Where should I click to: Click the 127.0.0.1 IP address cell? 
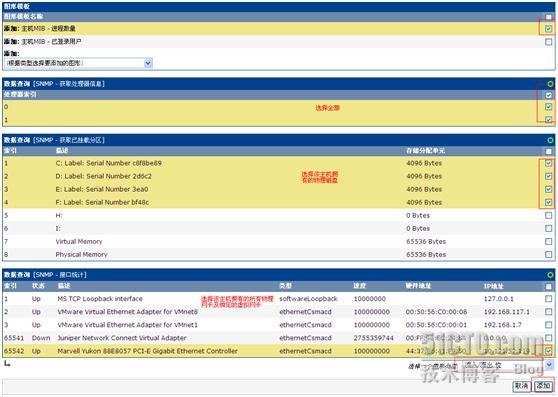[499, 299]
